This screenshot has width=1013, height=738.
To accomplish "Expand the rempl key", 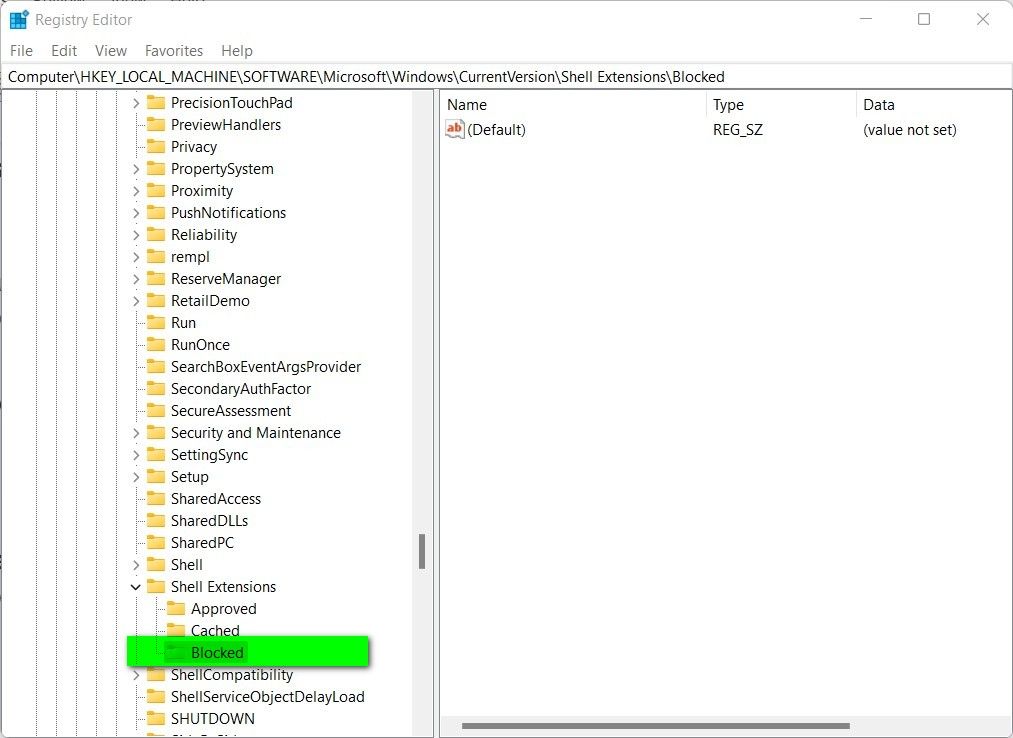I will click(x=136, y=257).
